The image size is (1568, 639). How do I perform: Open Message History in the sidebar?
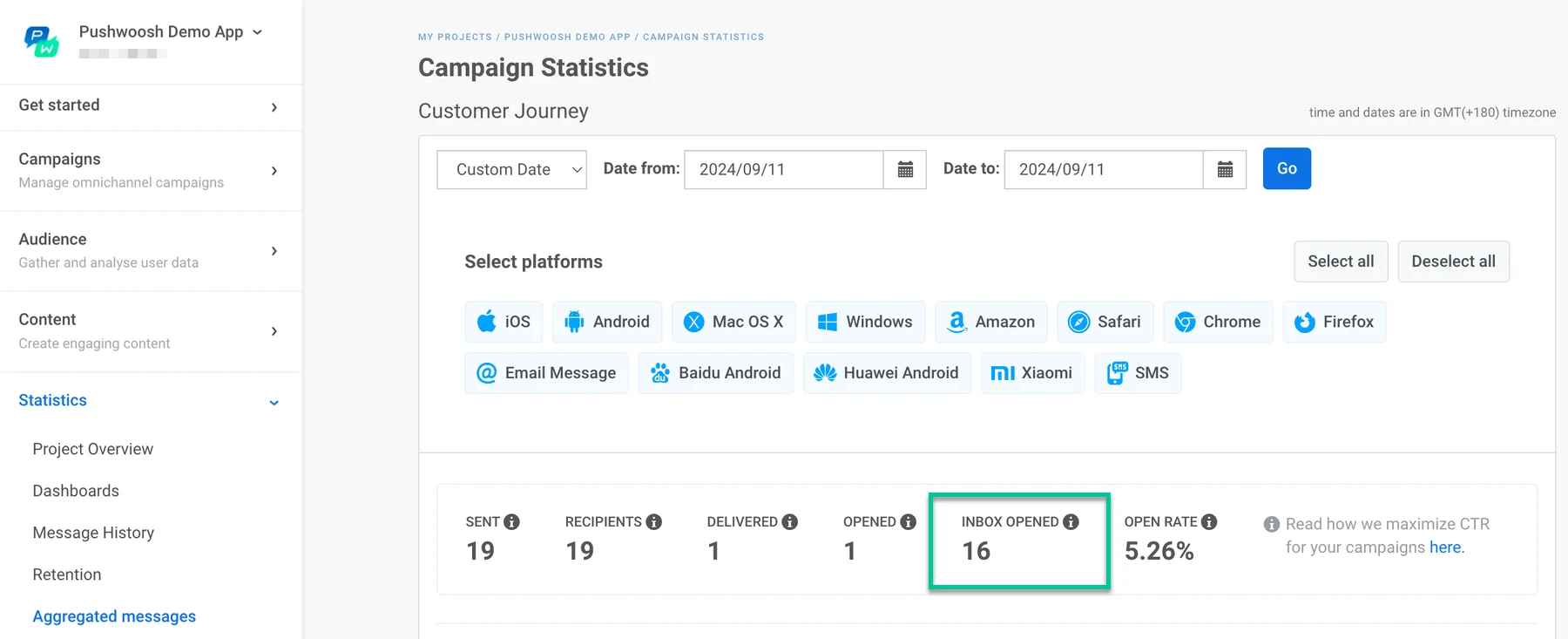pyautogui.click(x=93, y=533)
